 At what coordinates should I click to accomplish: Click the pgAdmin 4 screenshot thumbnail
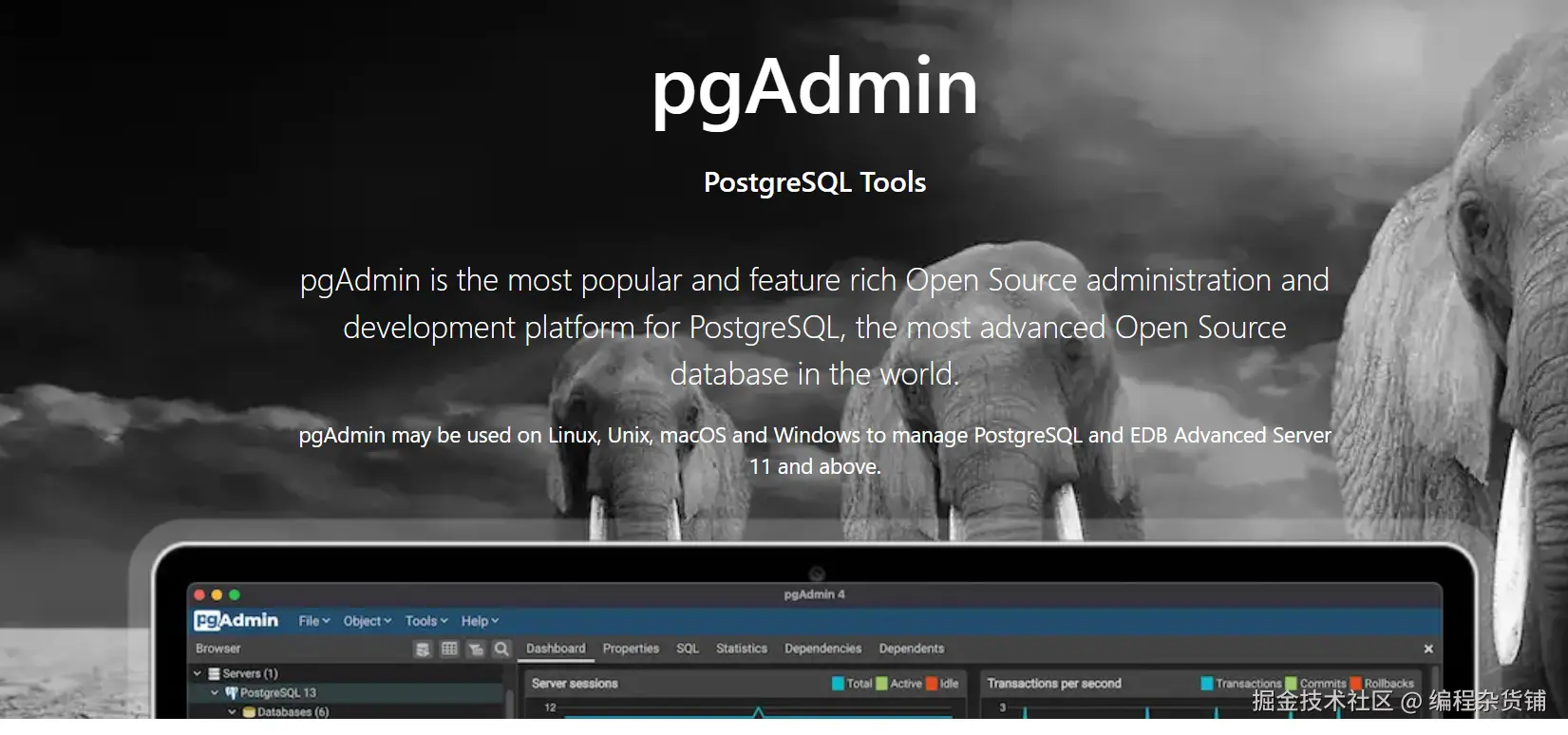(815, 631)
